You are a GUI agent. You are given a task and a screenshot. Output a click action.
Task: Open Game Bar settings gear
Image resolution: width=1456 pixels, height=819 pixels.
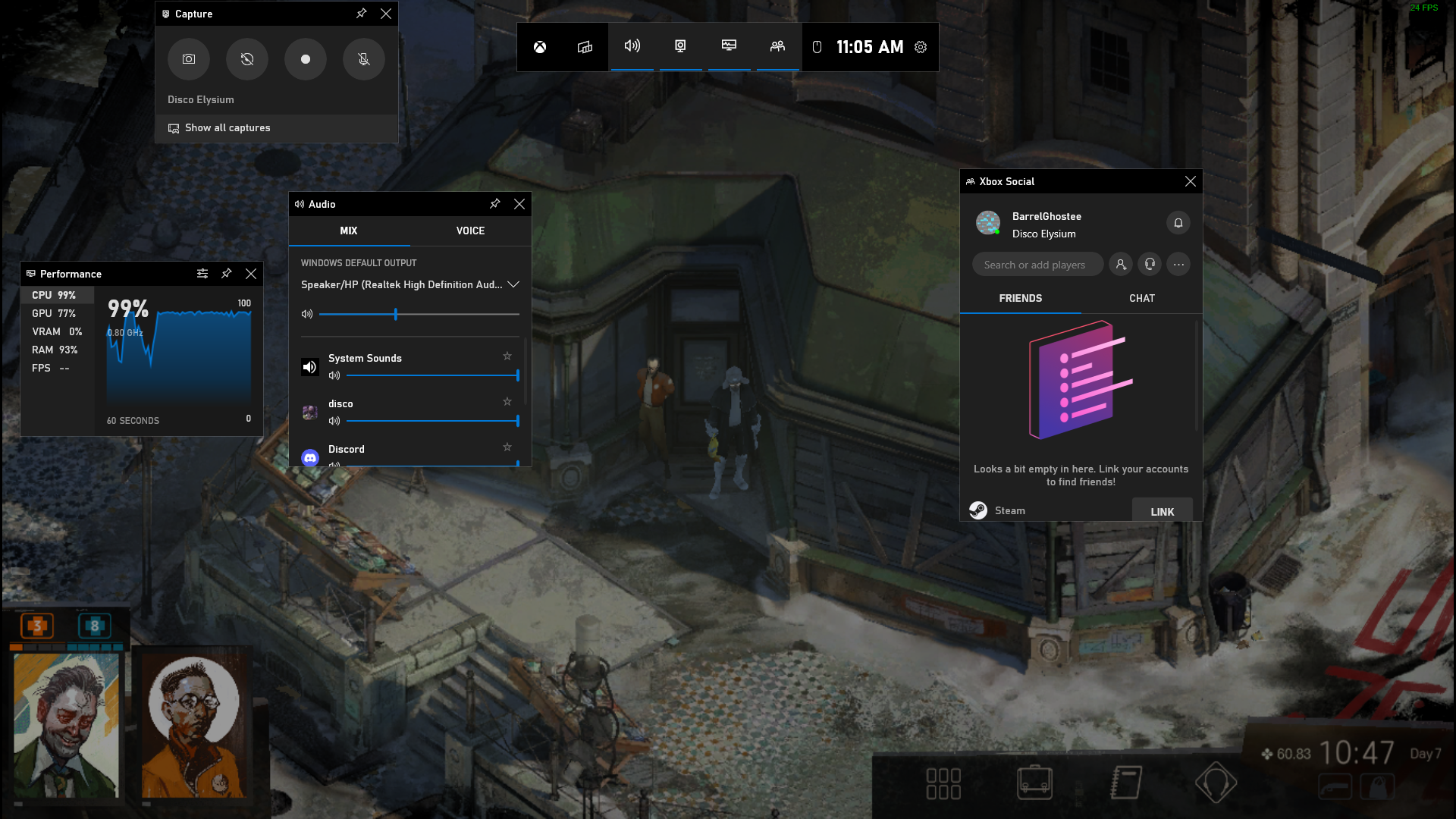(921, 47)
